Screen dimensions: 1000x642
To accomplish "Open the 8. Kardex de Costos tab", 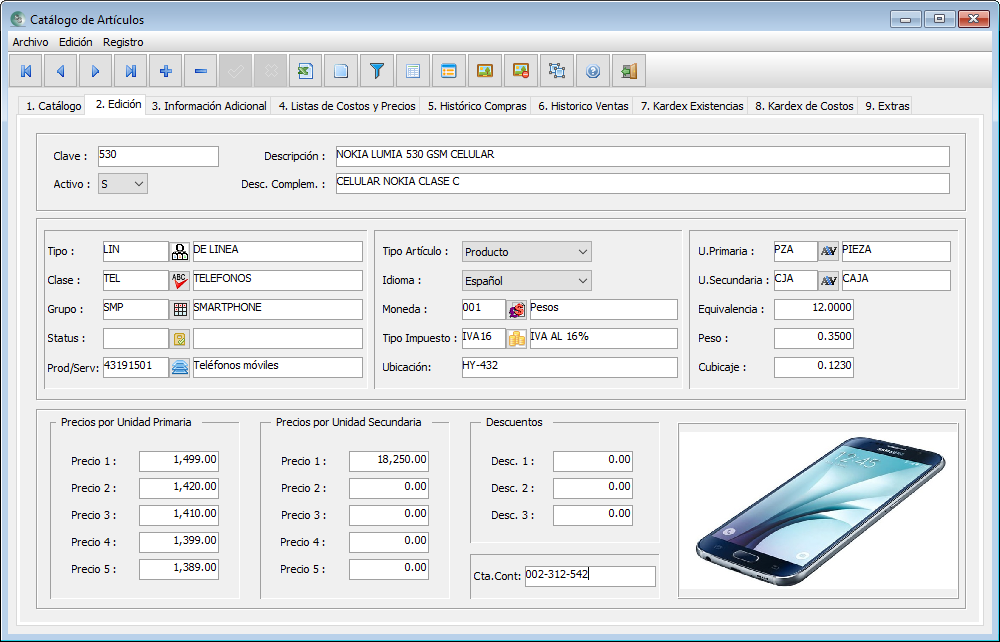I will (x=804, y=106).
